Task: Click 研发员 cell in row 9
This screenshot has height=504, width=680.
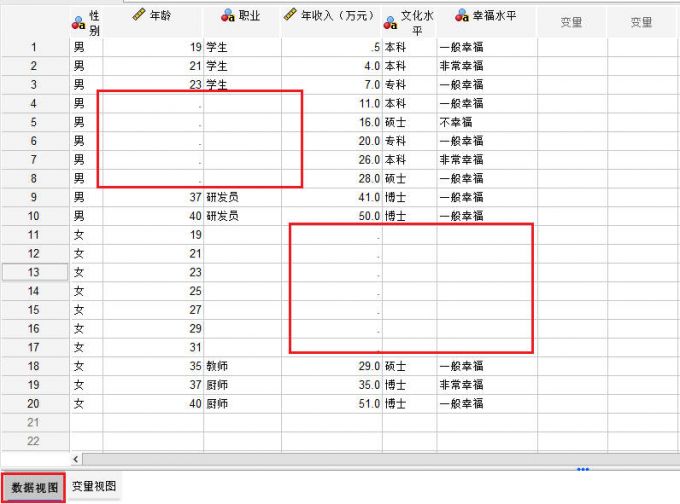Action: [242, 197]
